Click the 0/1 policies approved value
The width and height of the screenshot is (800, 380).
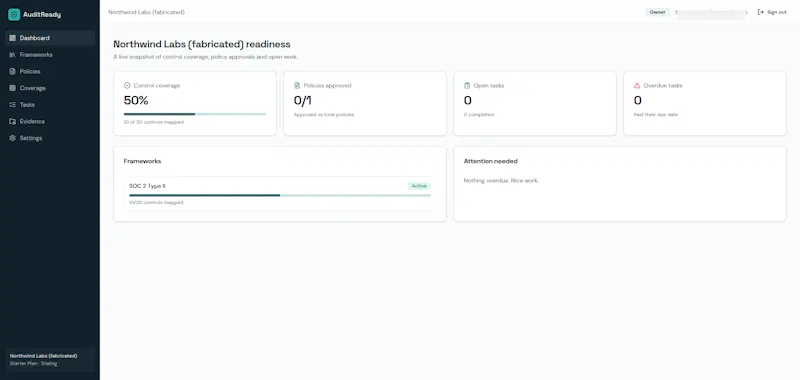(x=303, y=100)
